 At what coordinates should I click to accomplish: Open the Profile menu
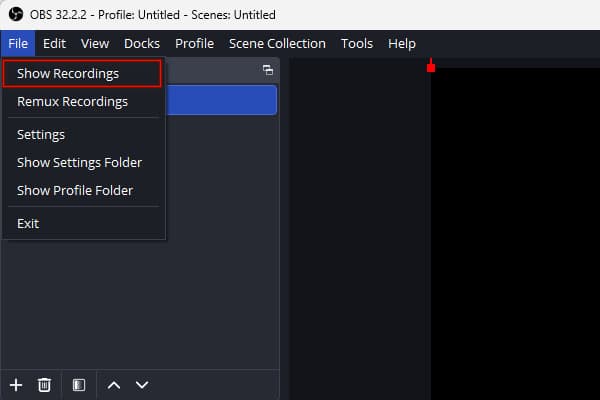tap(194, 44)
